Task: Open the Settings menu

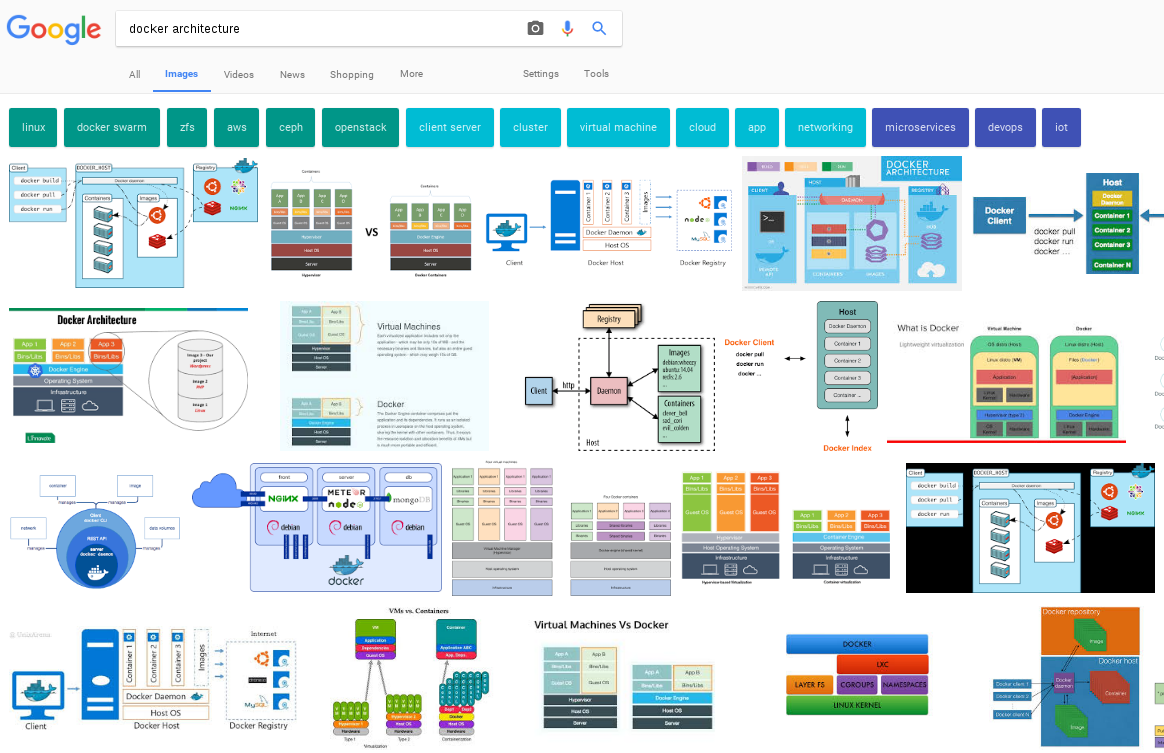Action: 540,74
